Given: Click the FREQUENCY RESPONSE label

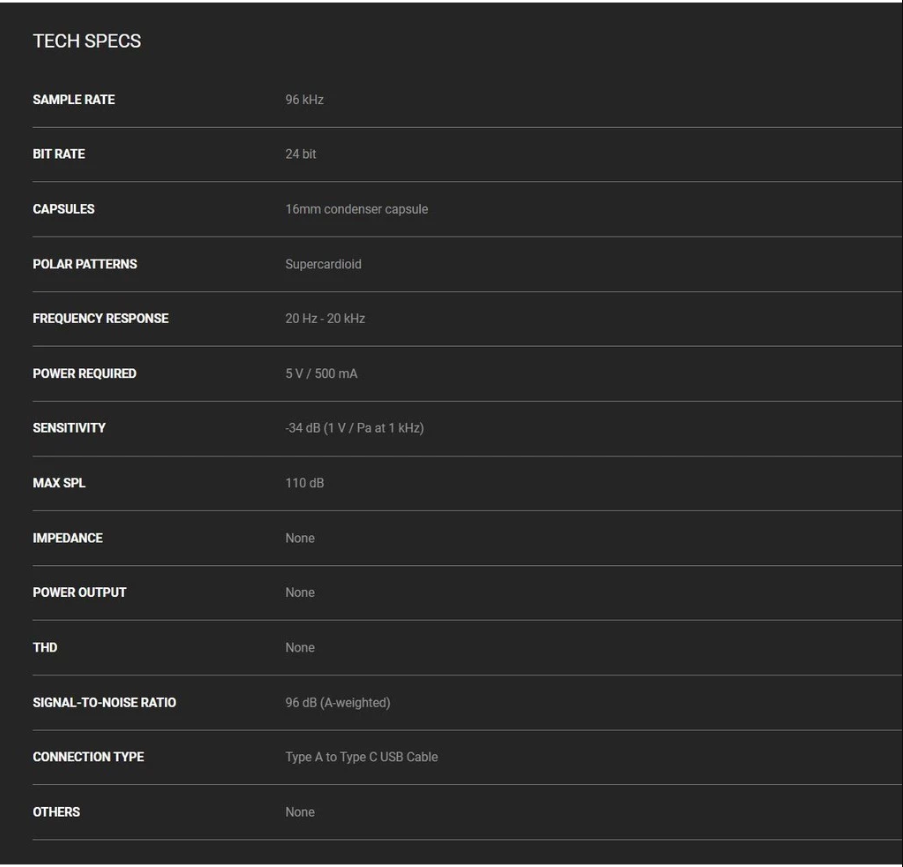Looking at the screenshot, I should (x=101, y=319).
